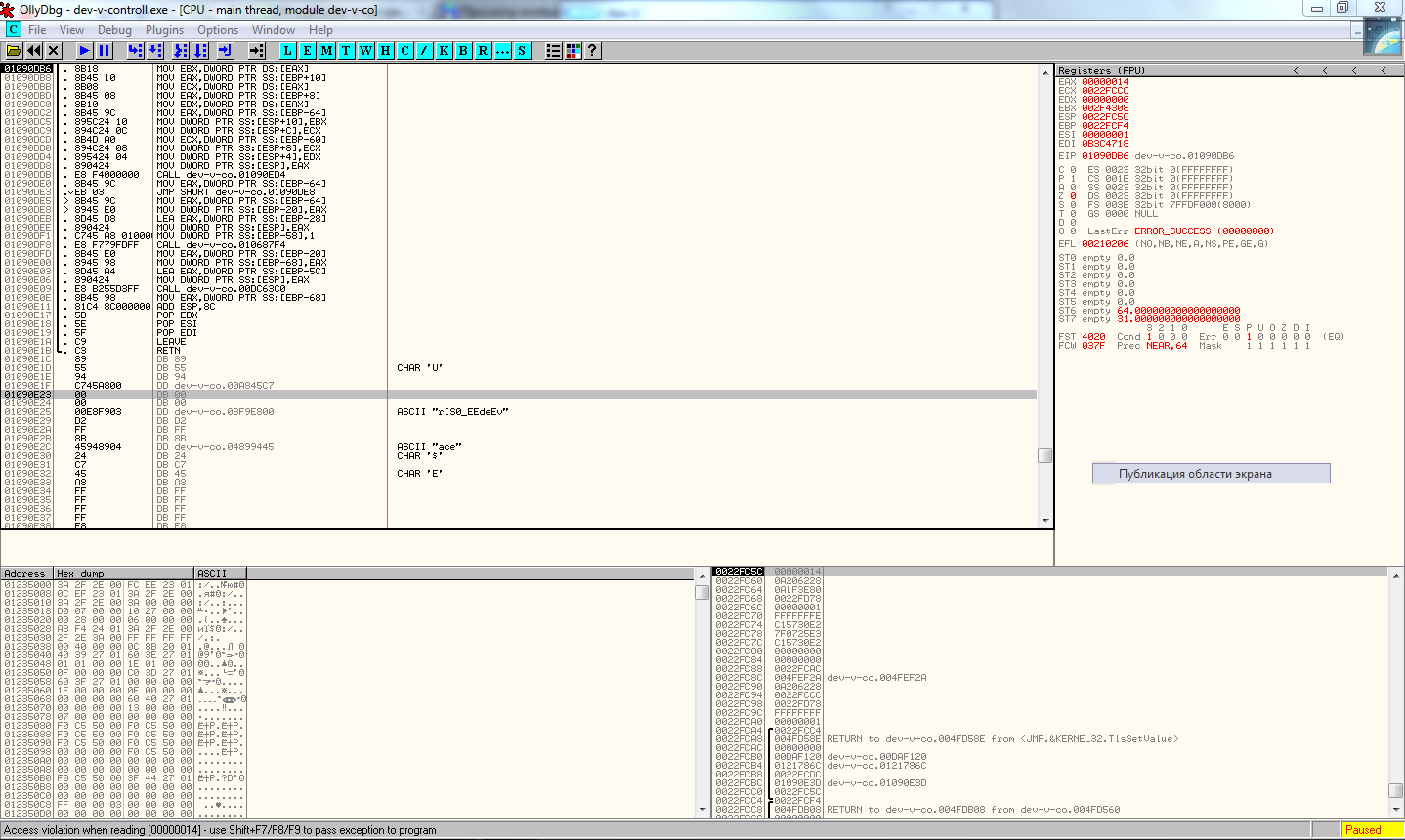1405x840 pixels.
Task: Show References via R button
Action: (483, 50)
